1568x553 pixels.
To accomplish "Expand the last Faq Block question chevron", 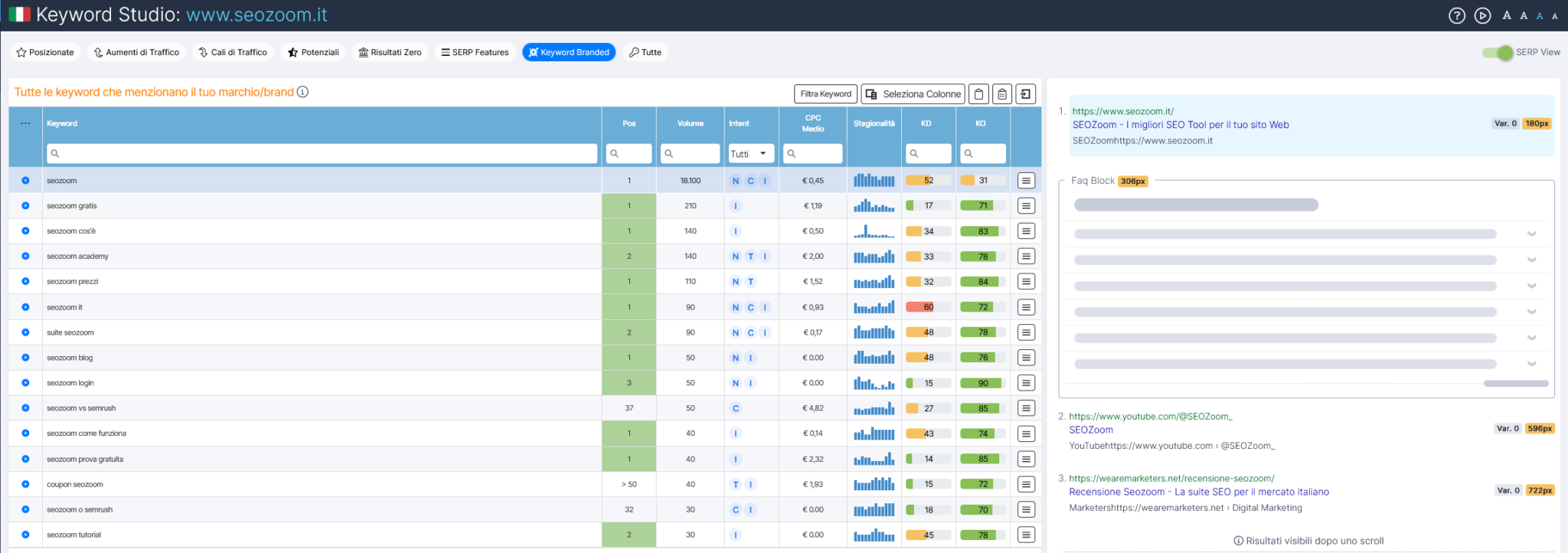I will 1531,364.
